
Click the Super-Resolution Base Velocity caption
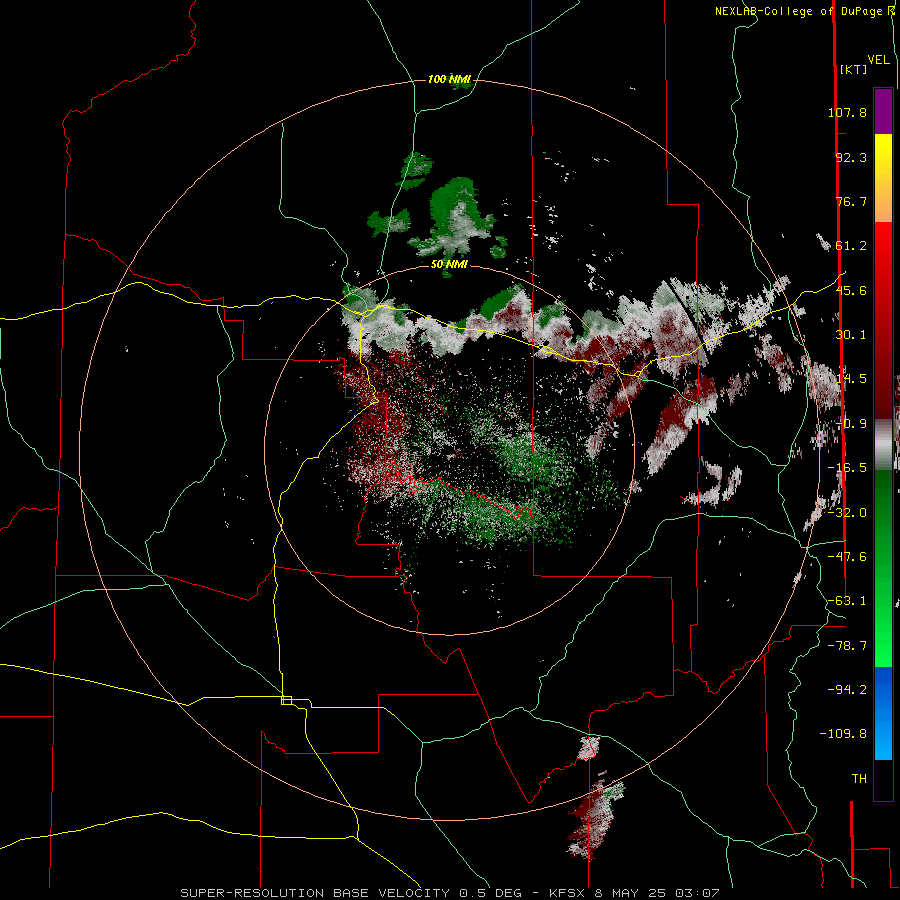coord(449,893)
